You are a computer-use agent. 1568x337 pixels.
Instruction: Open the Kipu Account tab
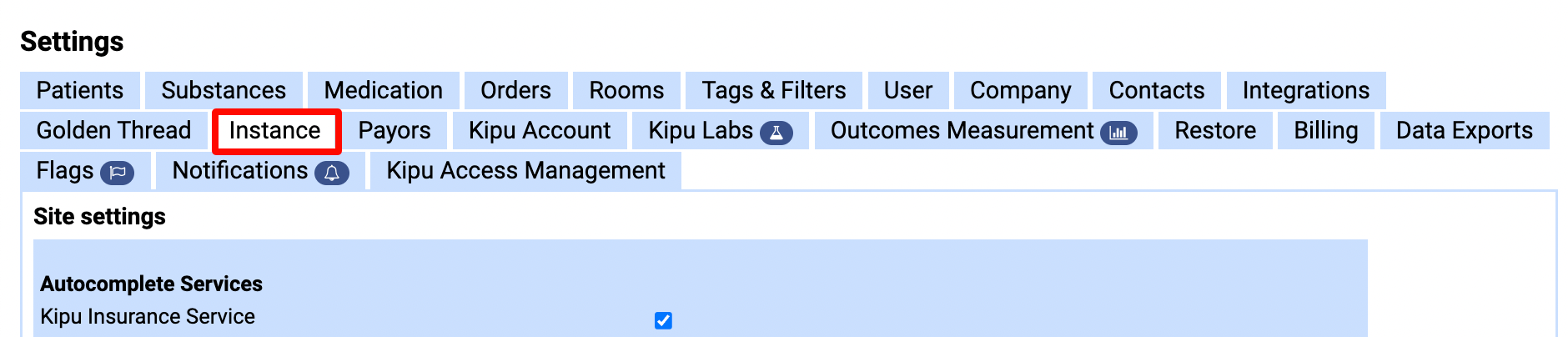pos(540,130)
